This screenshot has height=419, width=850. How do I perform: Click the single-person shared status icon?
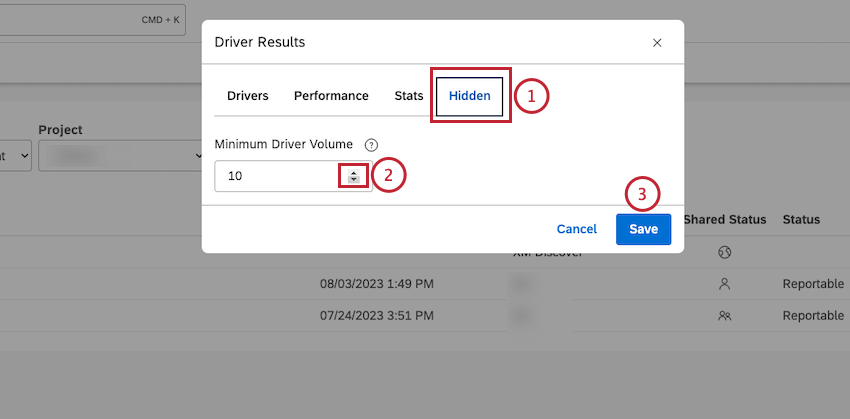pos(725,284)
